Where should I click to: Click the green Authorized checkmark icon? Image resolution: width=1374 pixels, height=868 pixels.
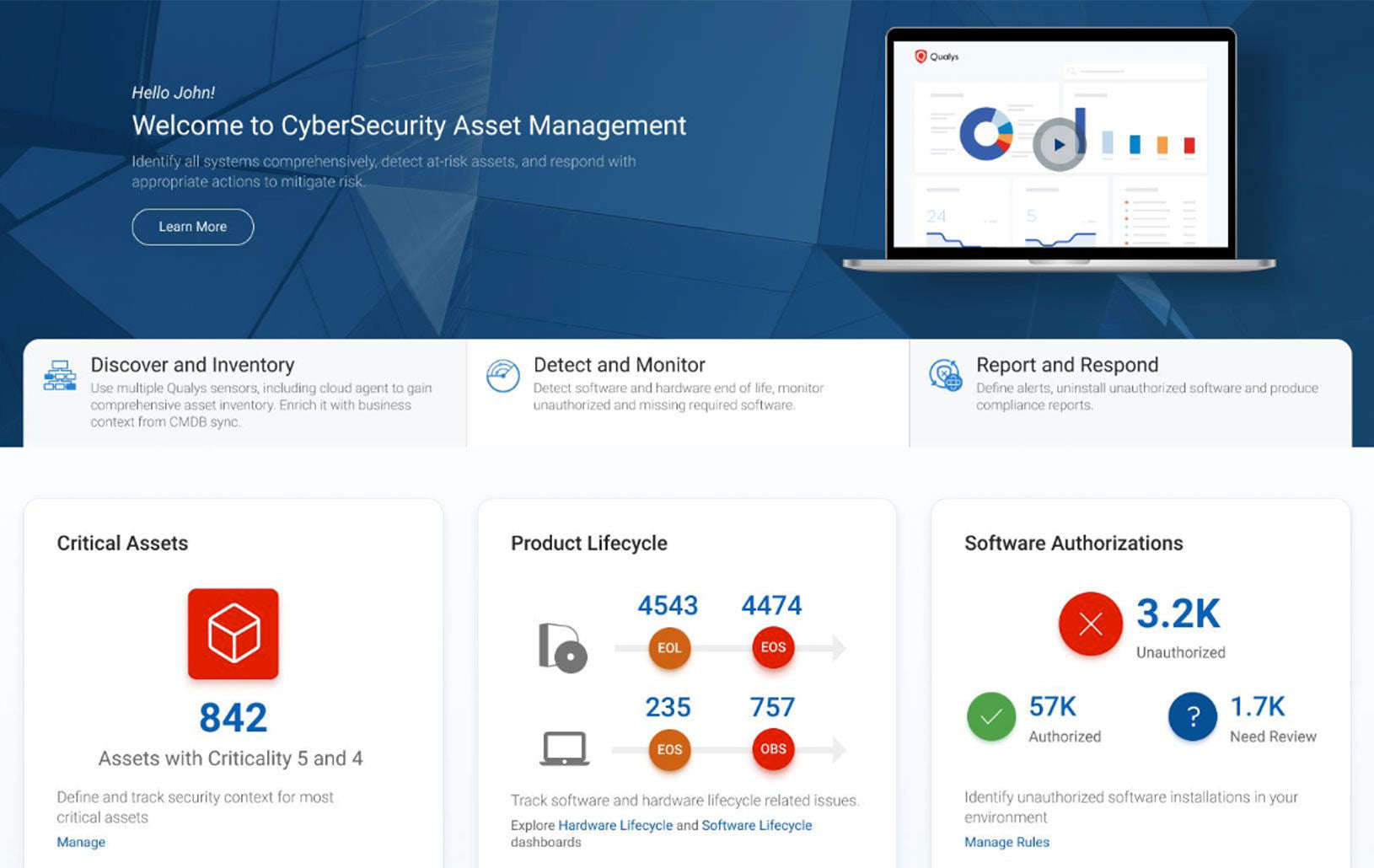pyautogui.click(x=990, y=716)
